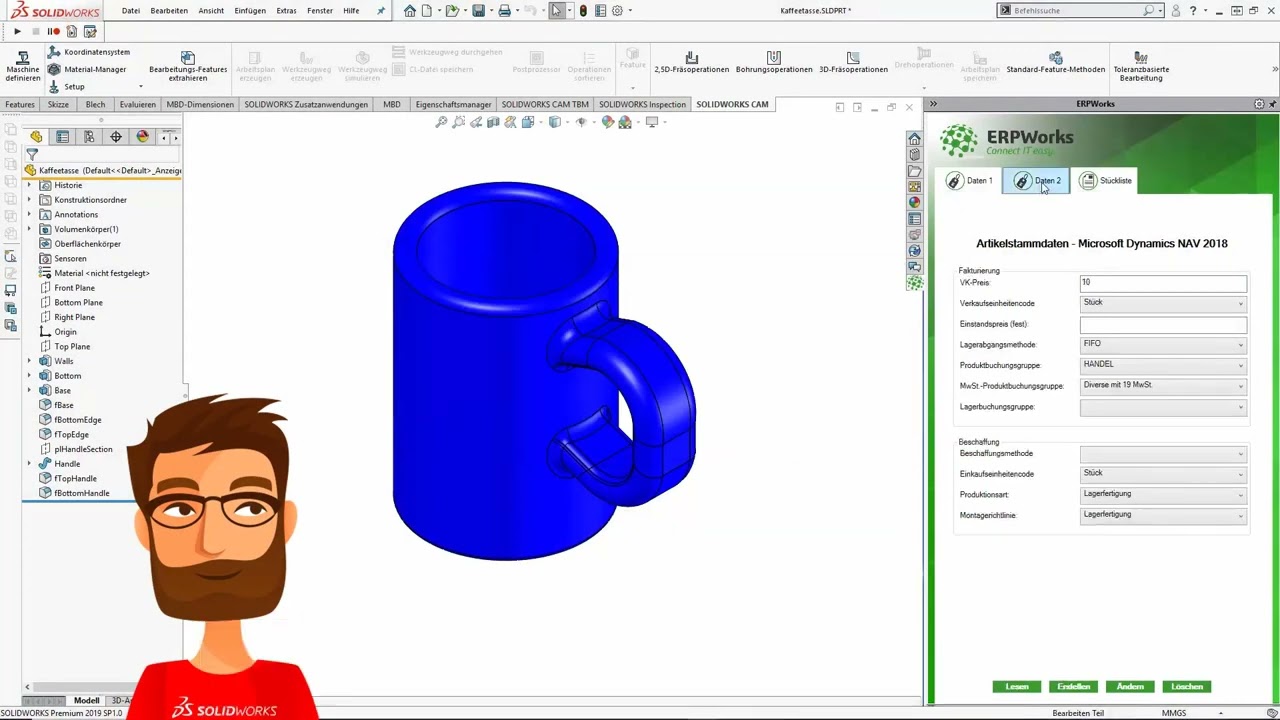Click Bearbeitungs-Features extrahieren
The image size is (1280, 720).
coord(188,66)
